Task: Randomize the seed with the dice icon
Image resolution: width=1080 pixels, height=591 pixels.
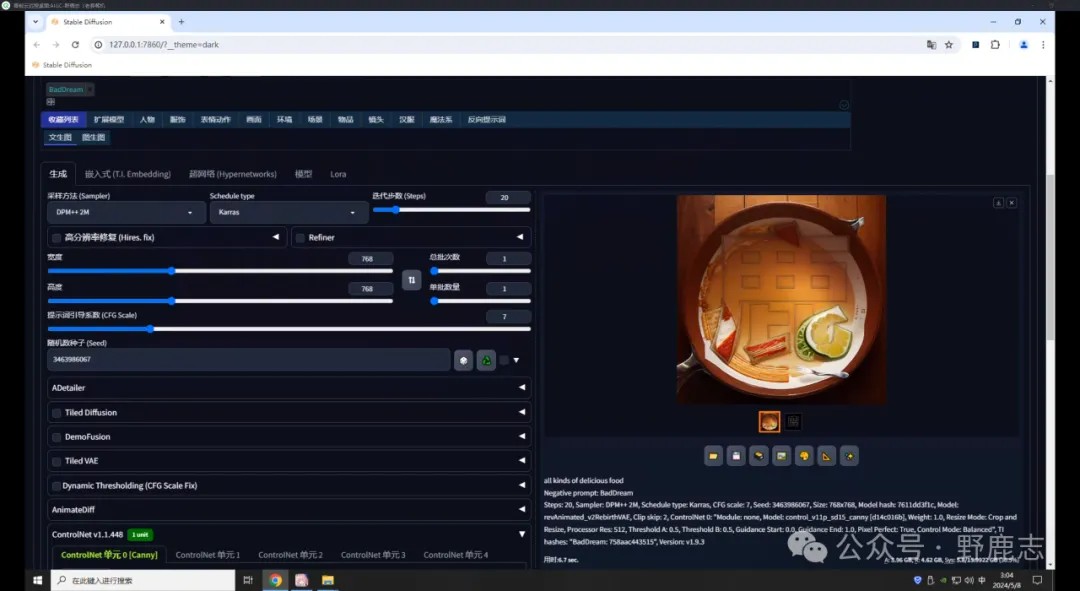Action: pos(464,360)
